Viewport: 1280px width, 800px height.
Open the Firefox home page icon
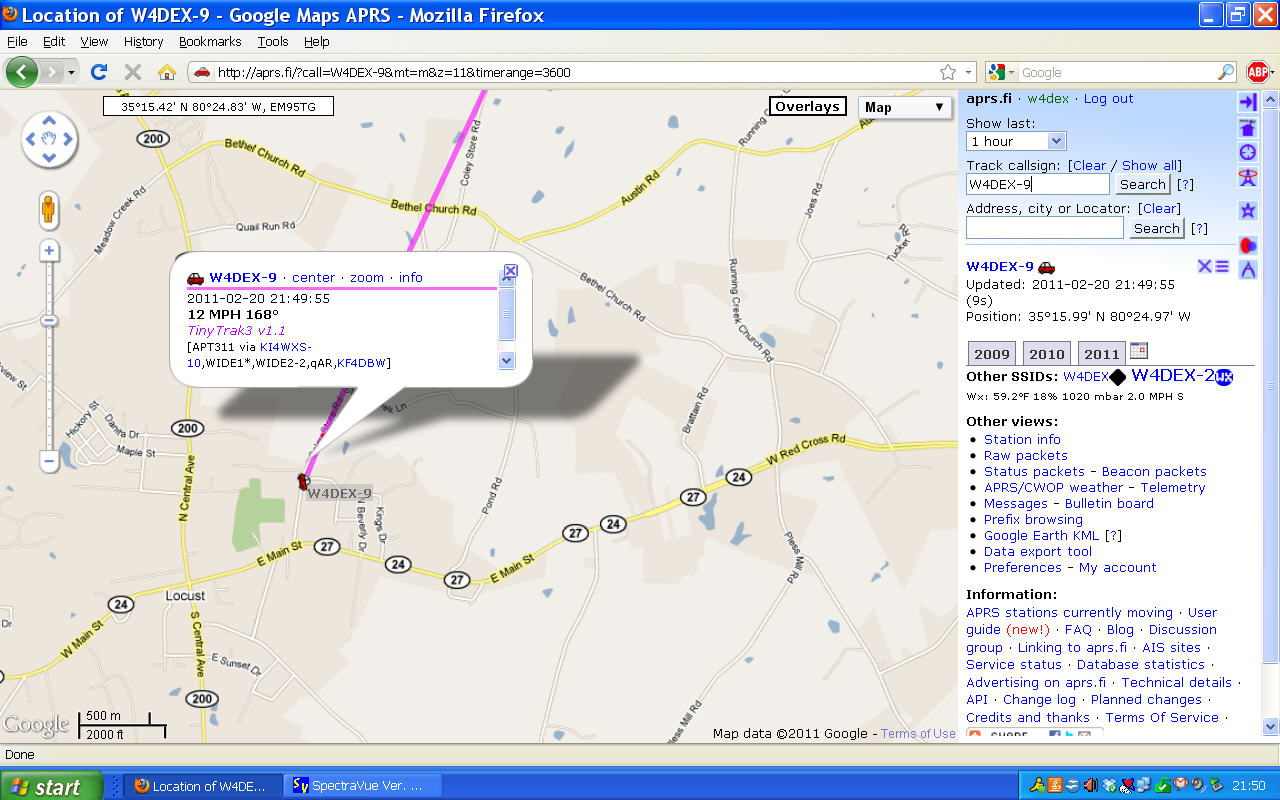tap(167, 72)
